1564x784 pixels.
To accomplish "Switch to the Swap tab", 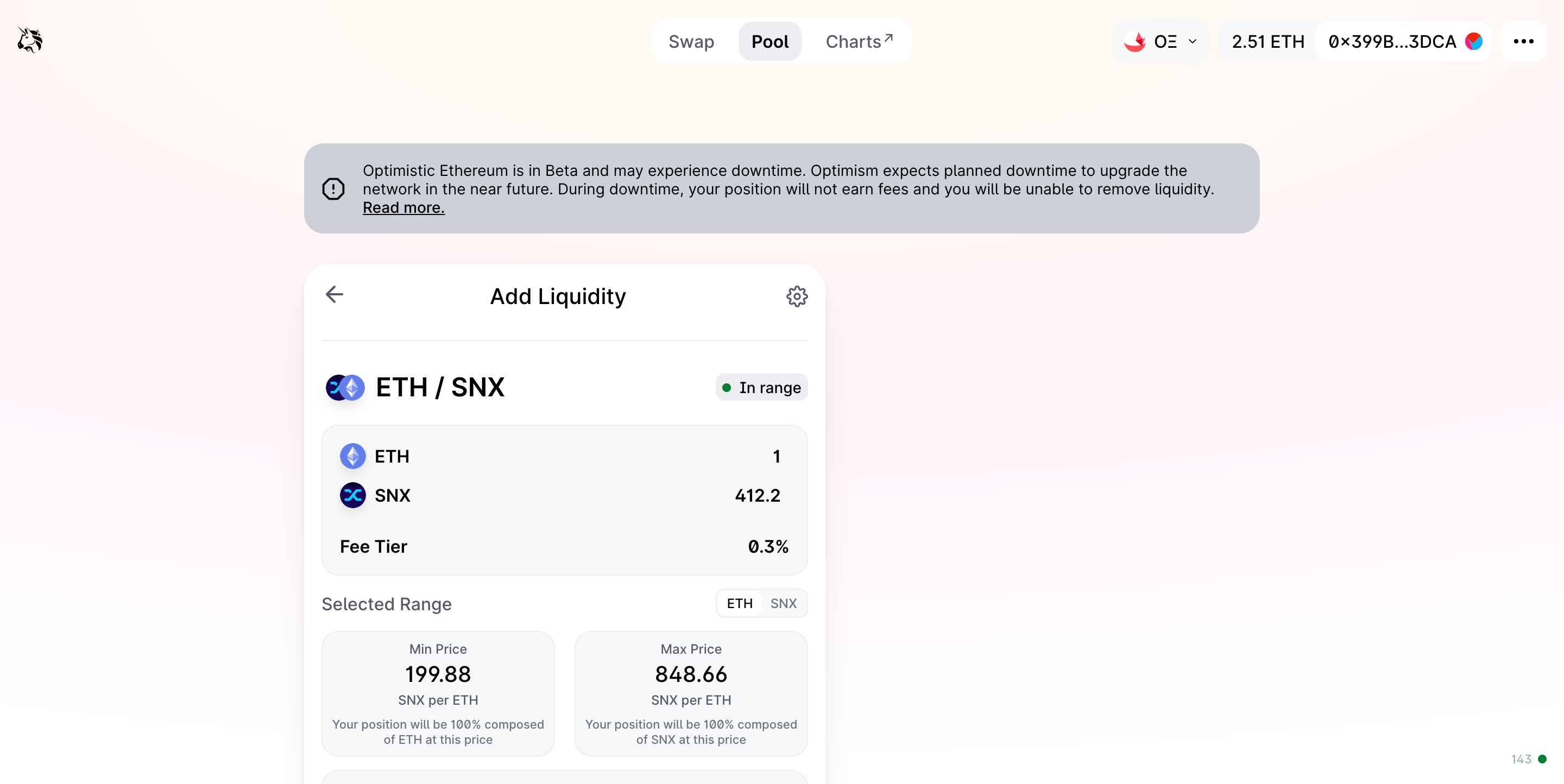I will [x=691, y=41].
